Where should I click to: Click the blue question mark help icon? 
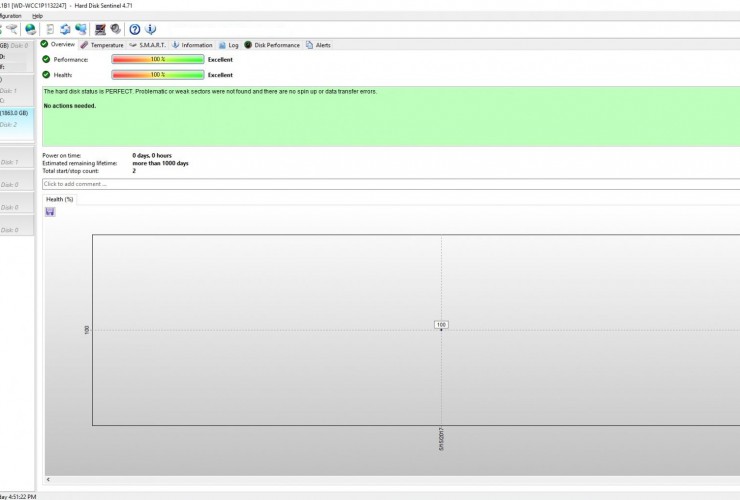click(135, 29)
